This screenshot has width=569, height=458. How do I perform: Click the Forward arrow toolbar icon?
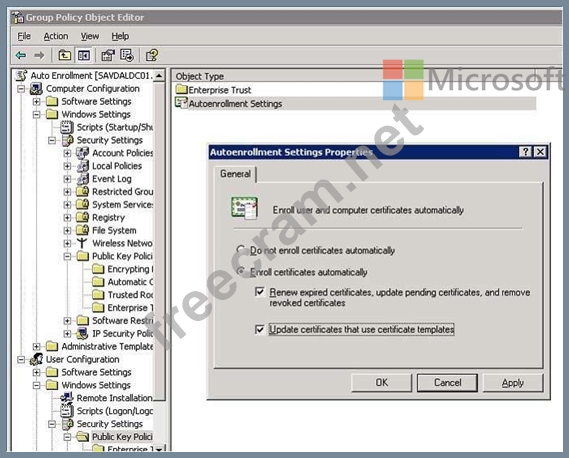[x=39, y=56]
